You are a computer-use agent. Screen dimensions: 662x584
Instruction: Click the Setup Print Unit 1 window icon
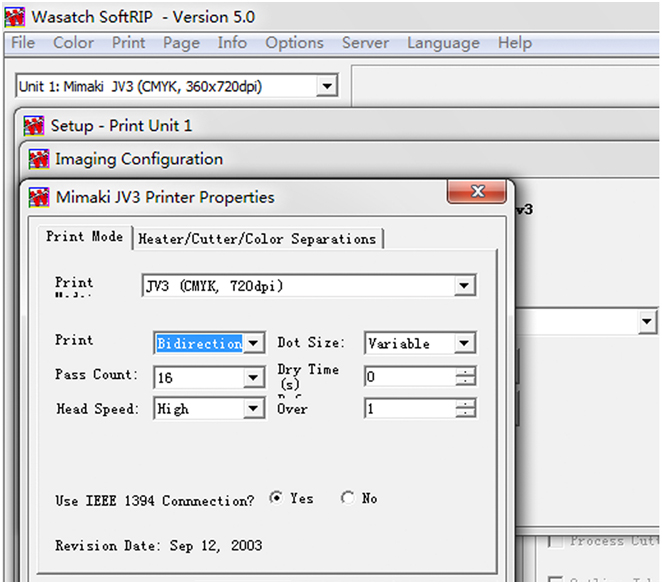tap(37, 126)
